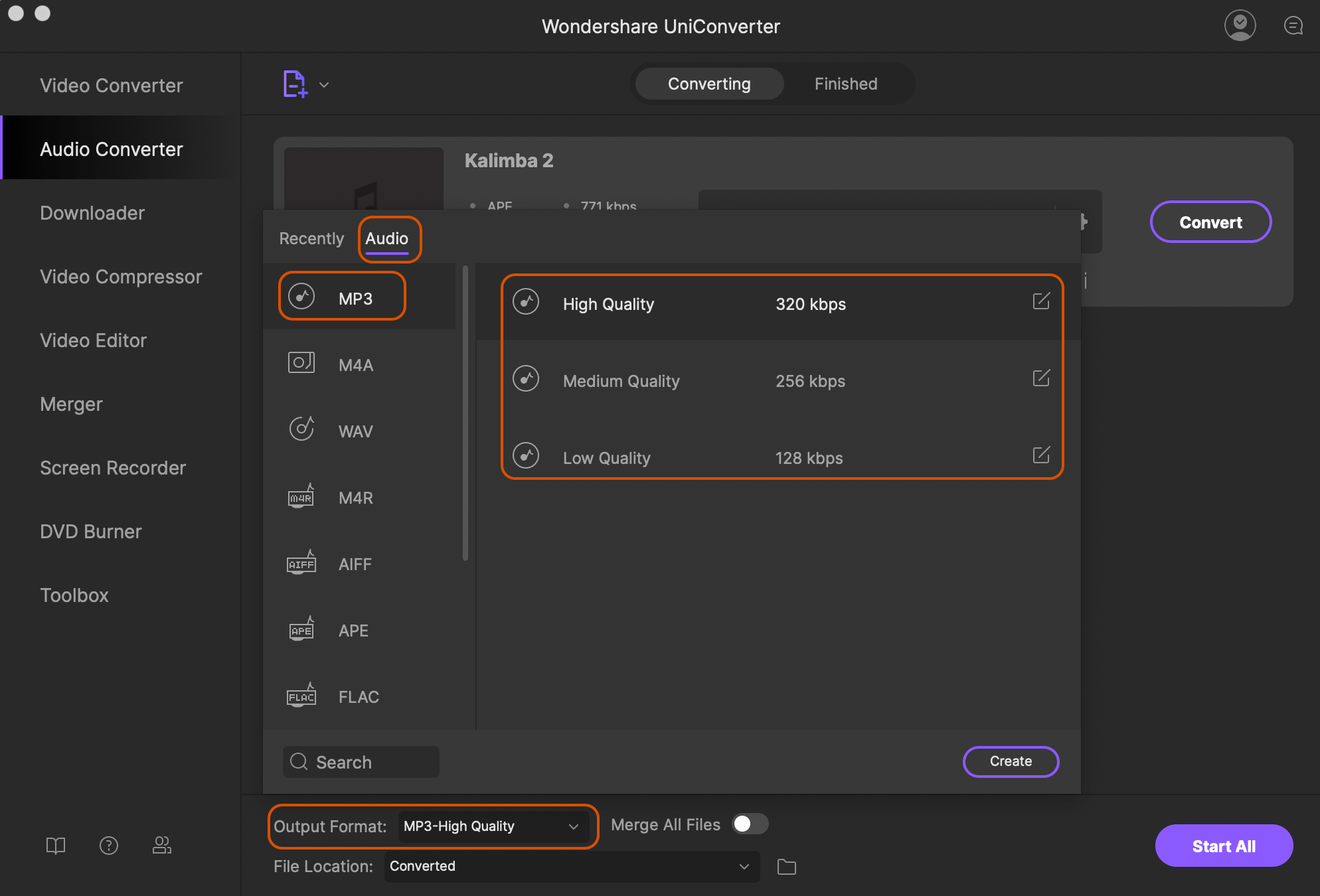1320x896 pixels.
Task: Select M4R format icon
Action: [300, 497]
